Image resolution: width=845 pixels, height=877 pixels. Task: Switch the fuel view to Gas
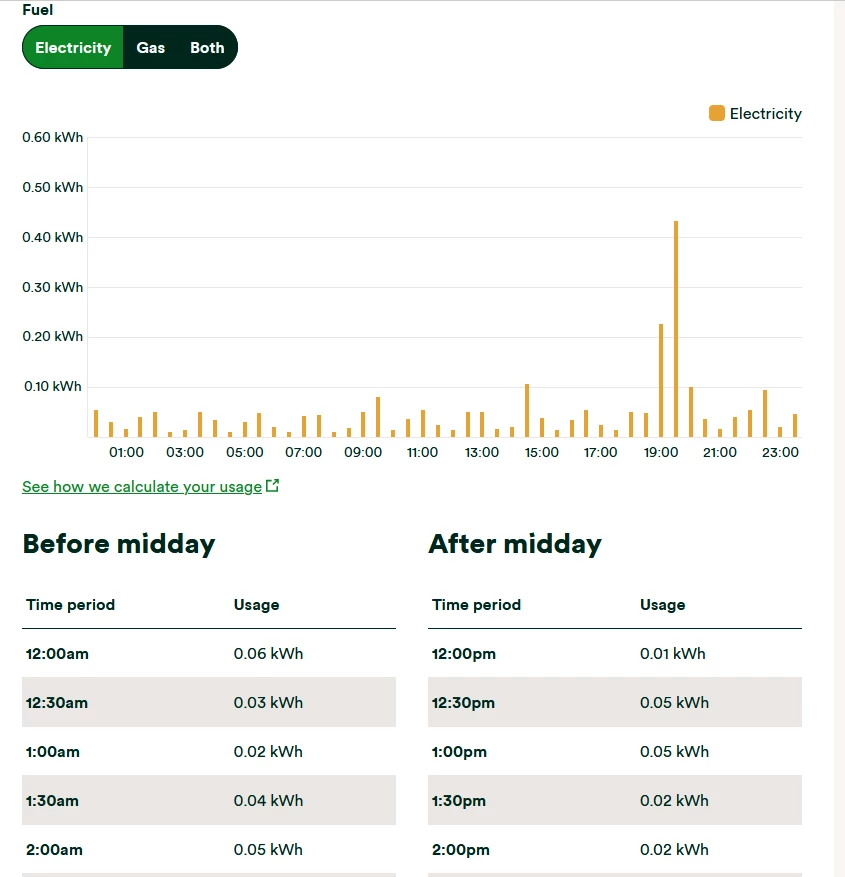pos(151,47)
